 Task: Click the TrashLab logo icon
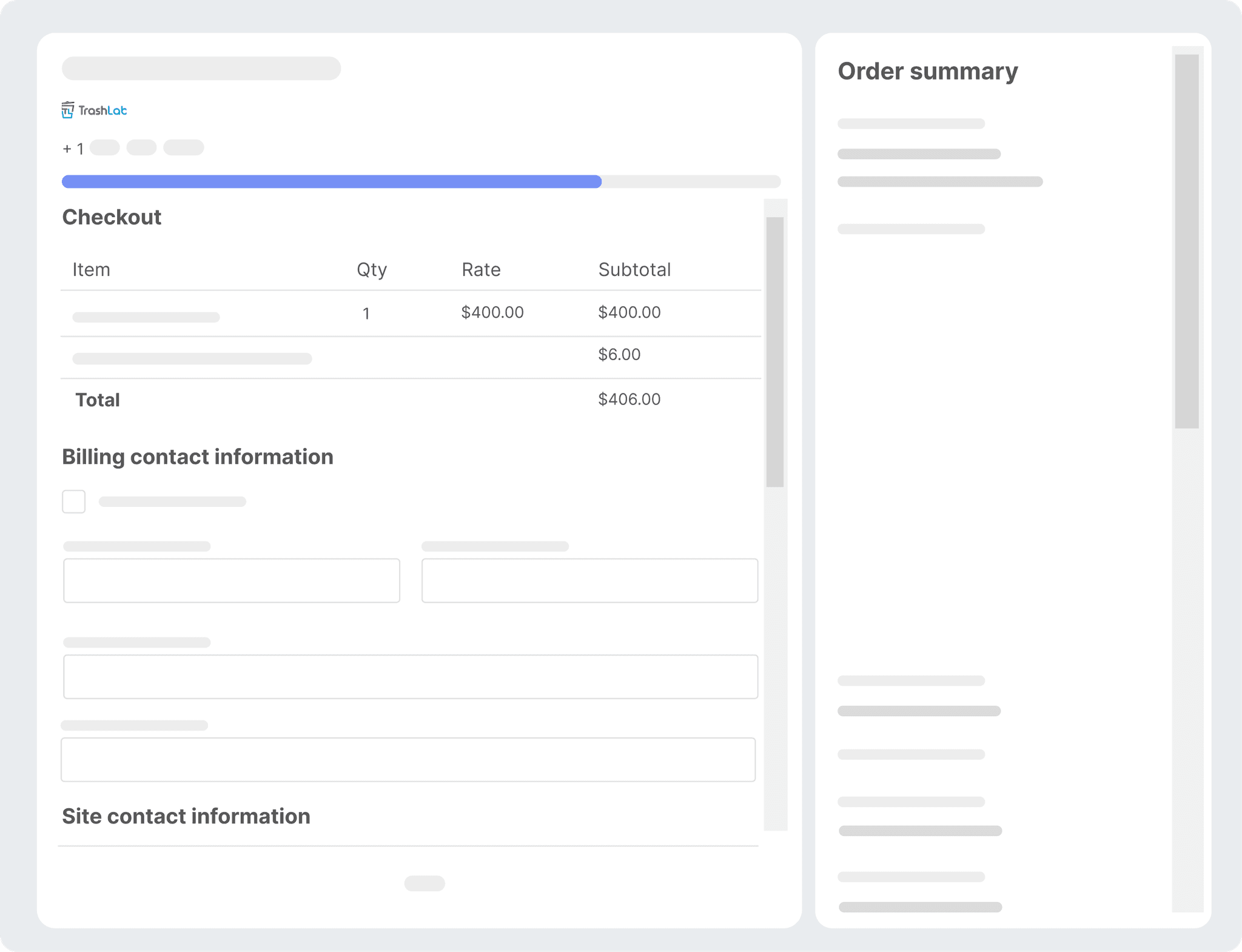pos(68,110)
